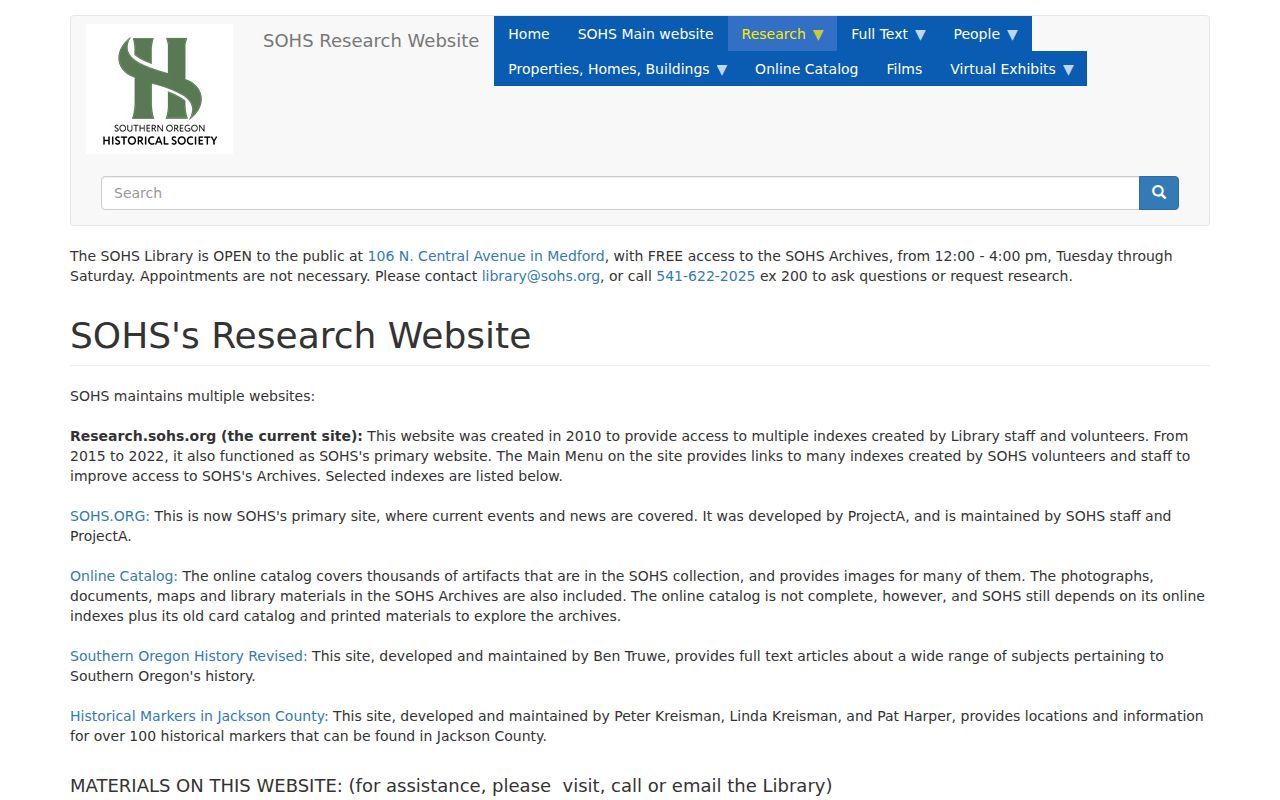
Task: Click 'Research.sohs.org (the current site):' bold text
Action: pos(217,436)
